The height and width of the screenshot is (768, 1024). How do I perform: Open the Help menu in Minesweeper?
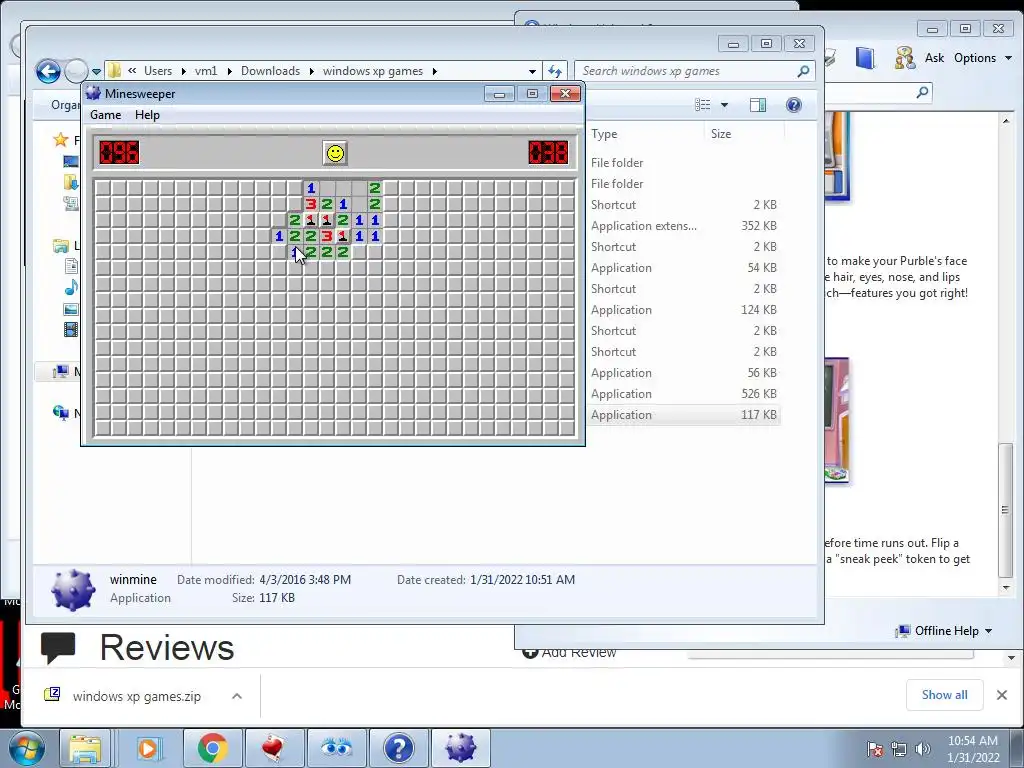coord(147,115)
